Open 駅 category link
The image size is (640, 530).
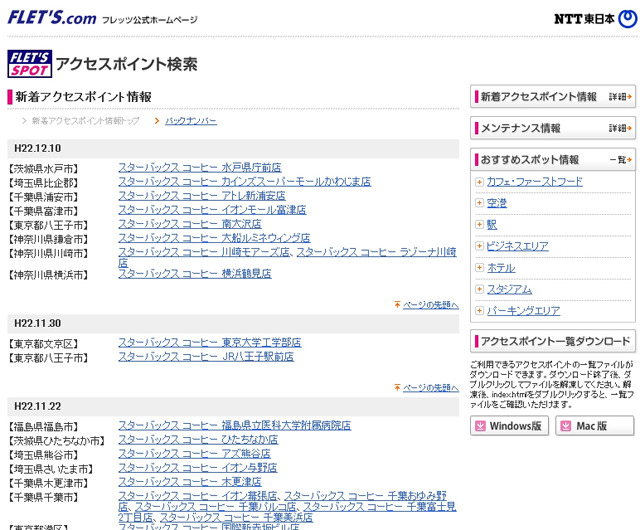coord(492,225)
